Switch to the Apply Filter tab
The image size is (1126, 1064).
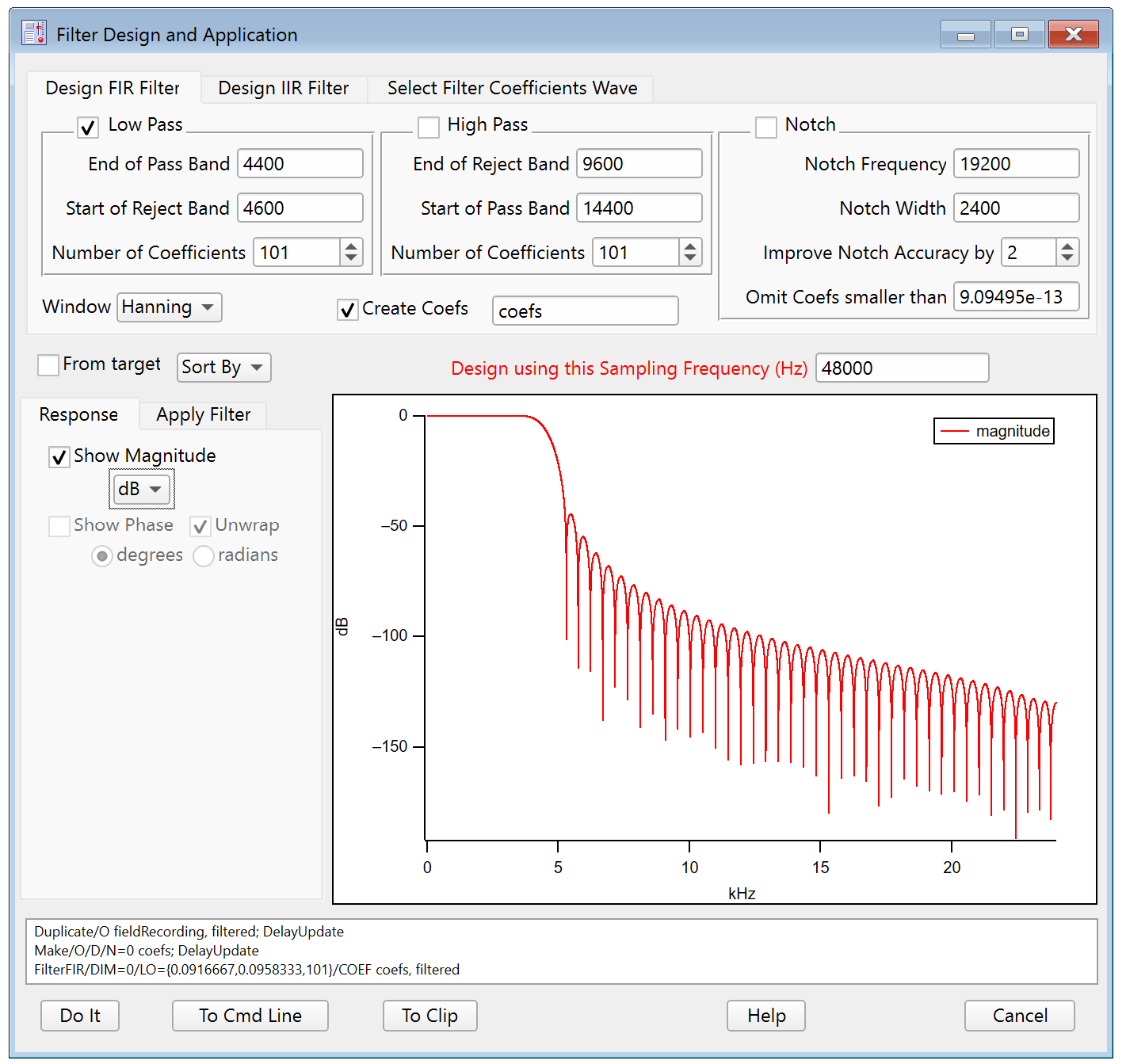click(x=203, y=414)
